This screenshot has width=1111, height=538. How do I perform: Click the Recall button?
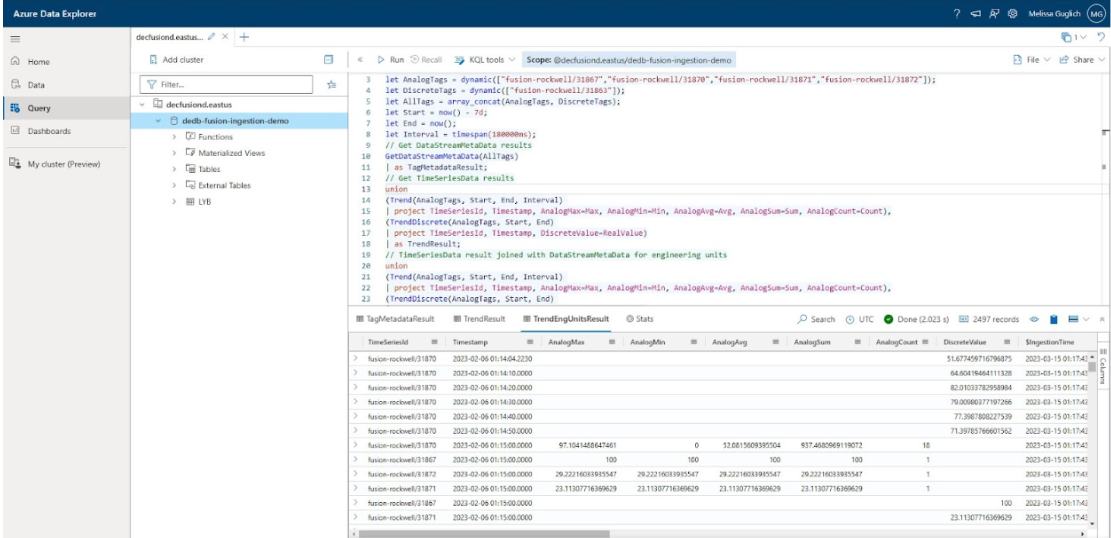[427, 60]
